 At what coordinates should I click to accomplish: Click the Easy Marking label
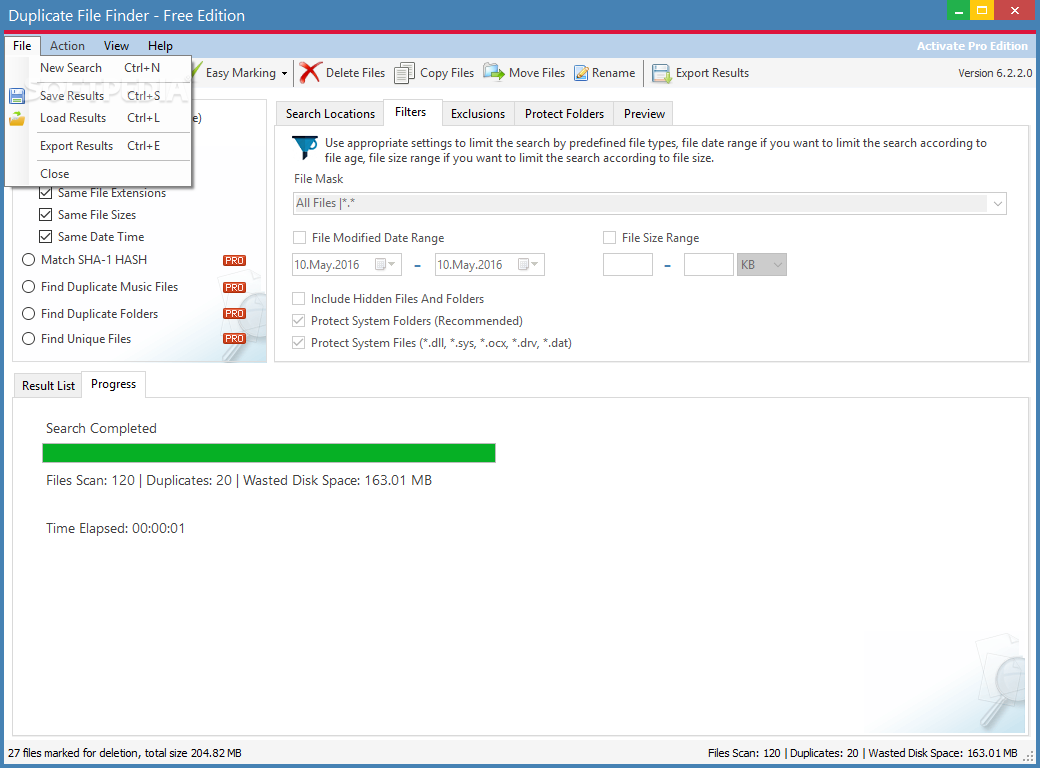coord(241,73)
